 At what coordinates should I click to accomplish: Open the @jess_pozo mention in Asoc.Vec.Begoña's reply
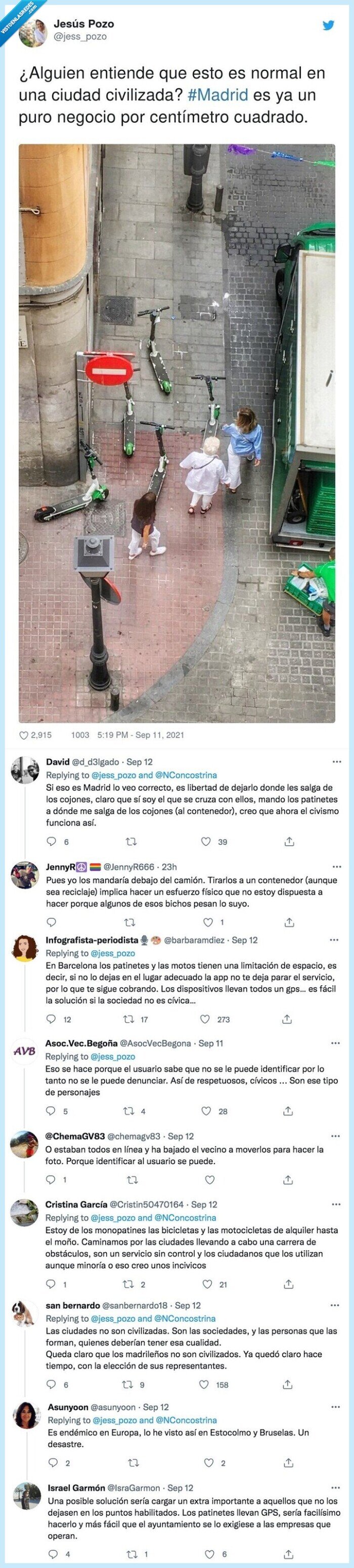pos(113,1056)
